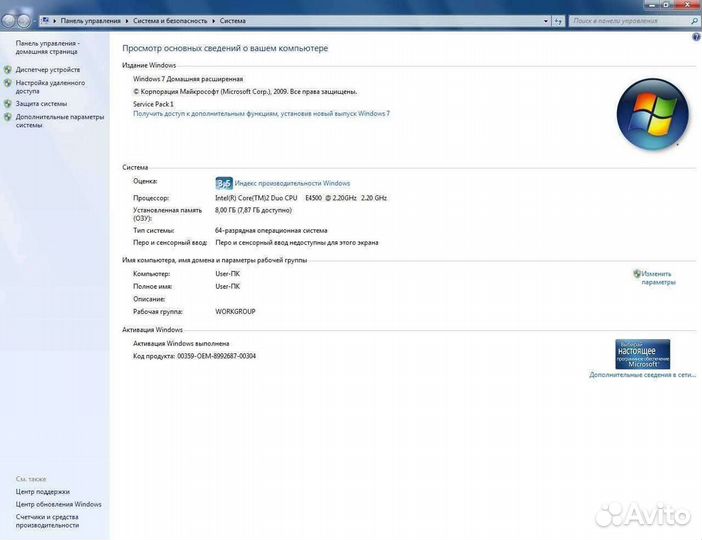The image size is (702, 540).
Task: Click User-ПК value beside Компьютер
Action: click(227, 274)
